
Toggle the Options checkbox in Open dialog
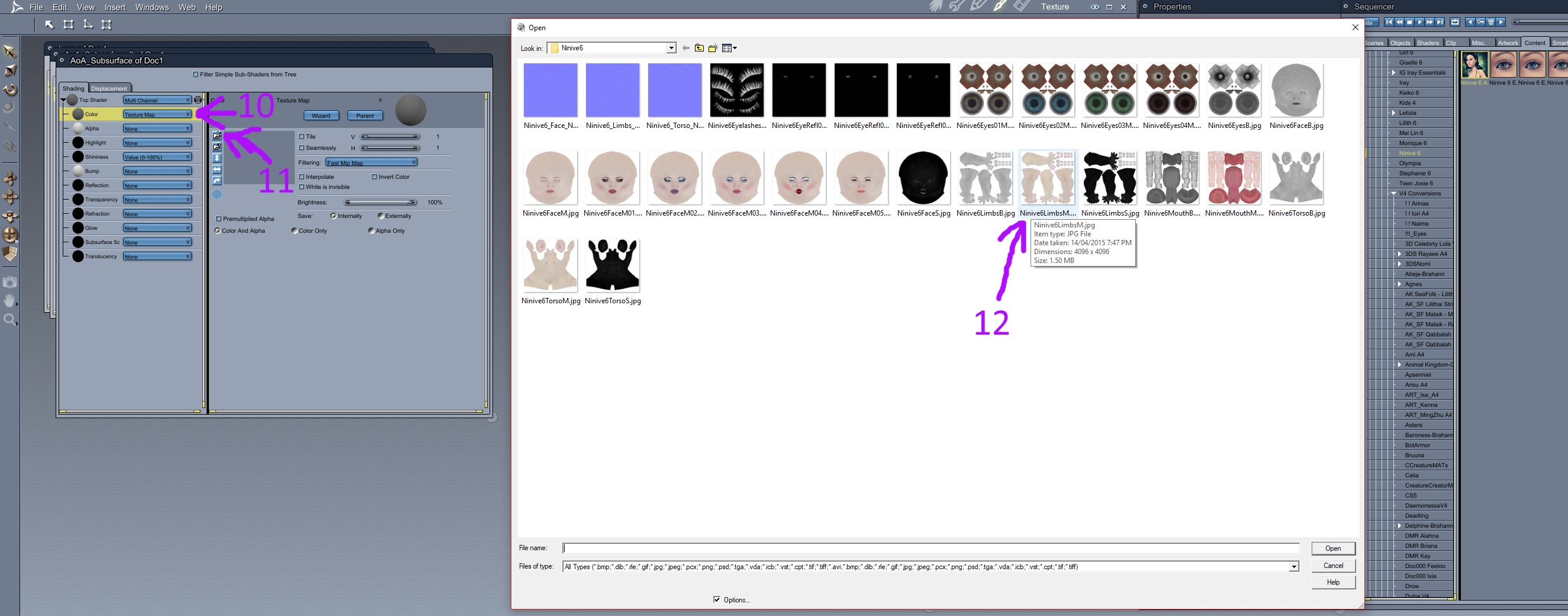(x=716, y=599)
